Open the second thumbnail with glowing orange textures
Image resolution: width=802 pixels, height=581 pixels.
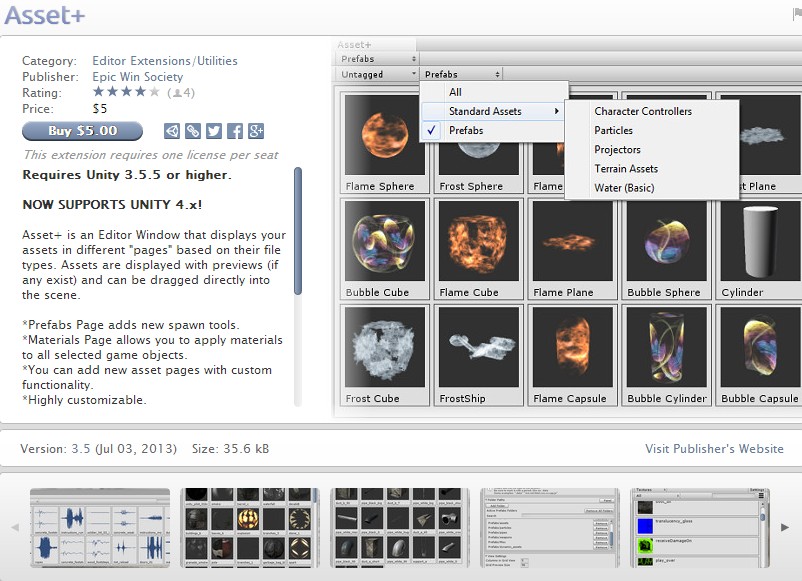pos(250,528)
